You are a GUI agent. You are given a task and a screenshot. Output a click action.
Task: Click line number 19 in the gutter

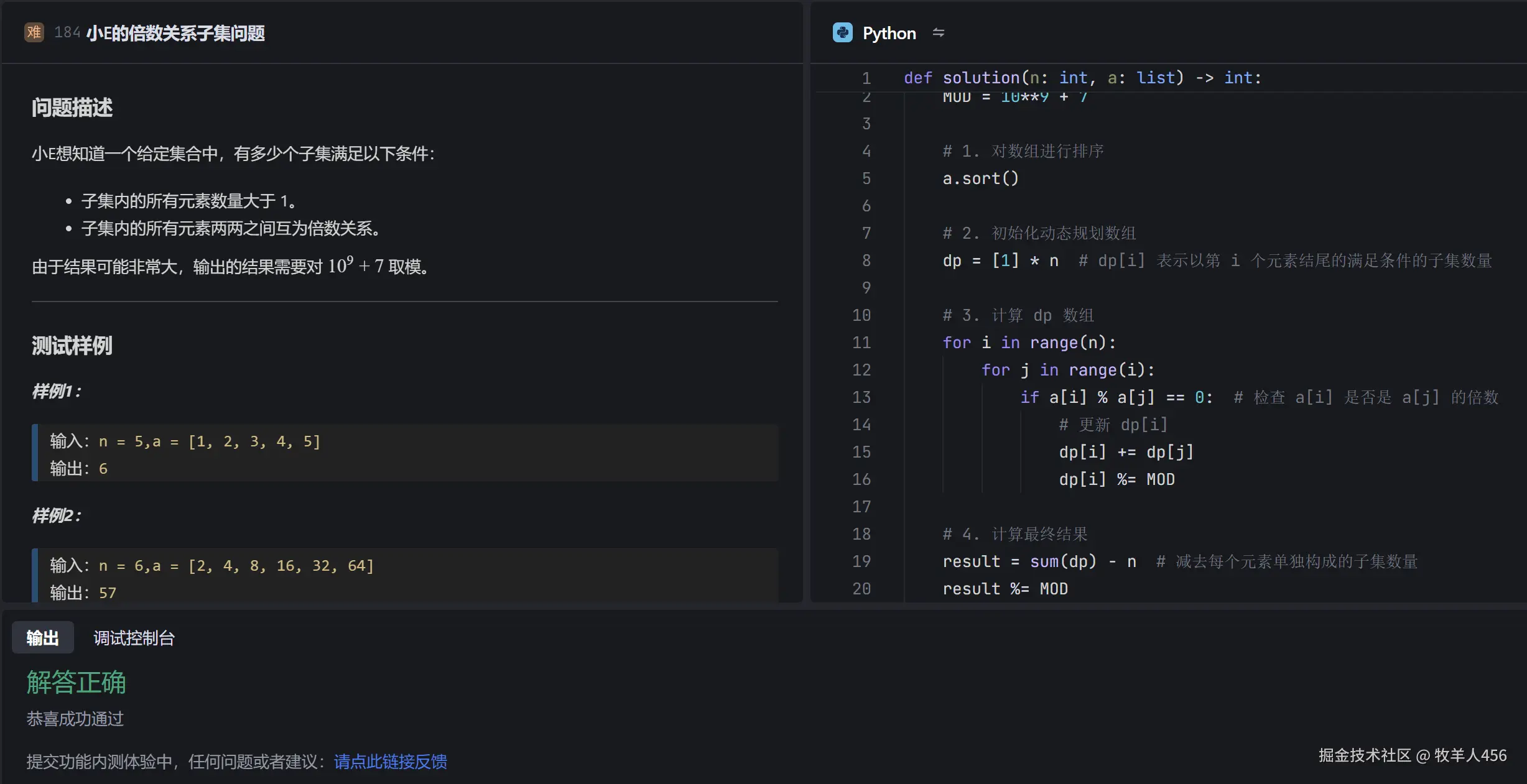coord(861,561)
